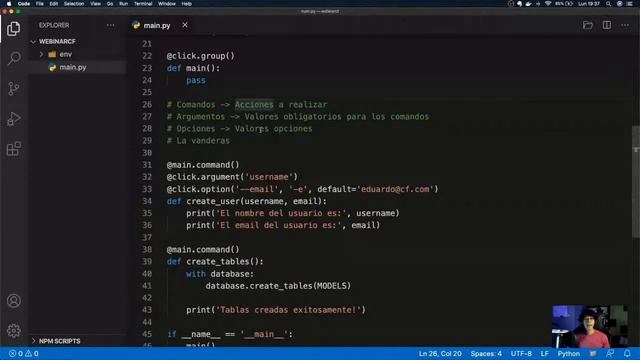Screen dimensions: 640x360
Task: Click the clock showing Lun 19:37
Action: point(589,4)
